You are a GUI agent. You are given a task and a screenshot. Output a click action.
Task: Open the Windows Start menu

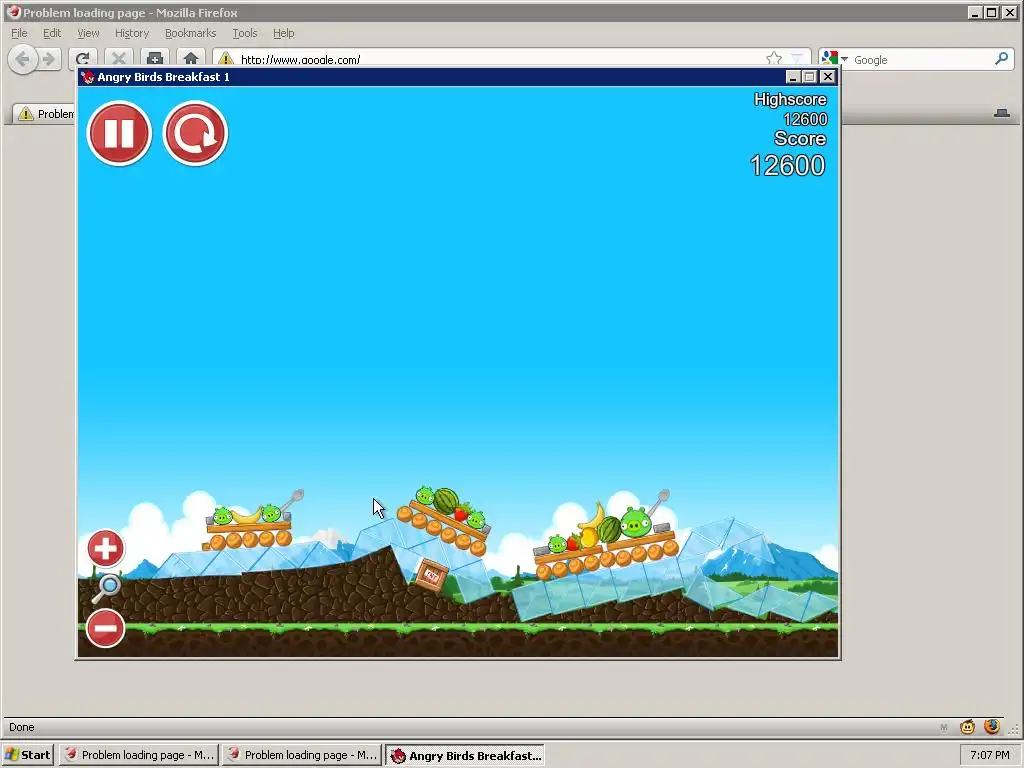coord(28,755)
